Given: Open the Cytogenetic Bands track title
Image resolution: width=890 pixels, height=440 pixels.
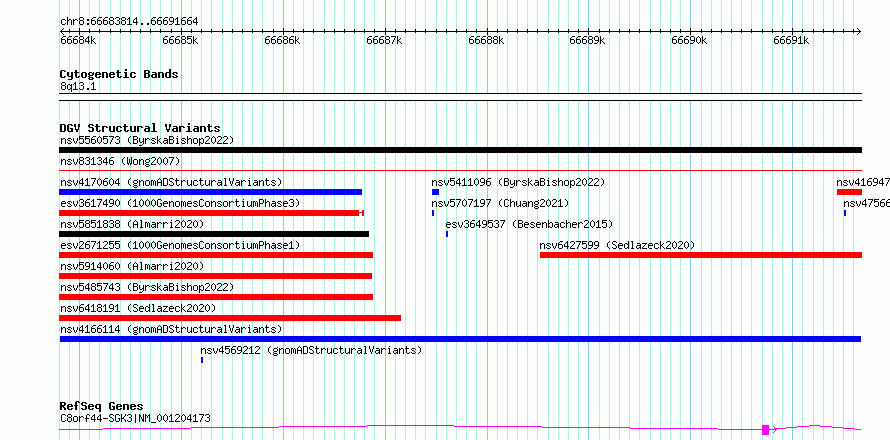Looking at the screenshot, I should coord(119,74).
